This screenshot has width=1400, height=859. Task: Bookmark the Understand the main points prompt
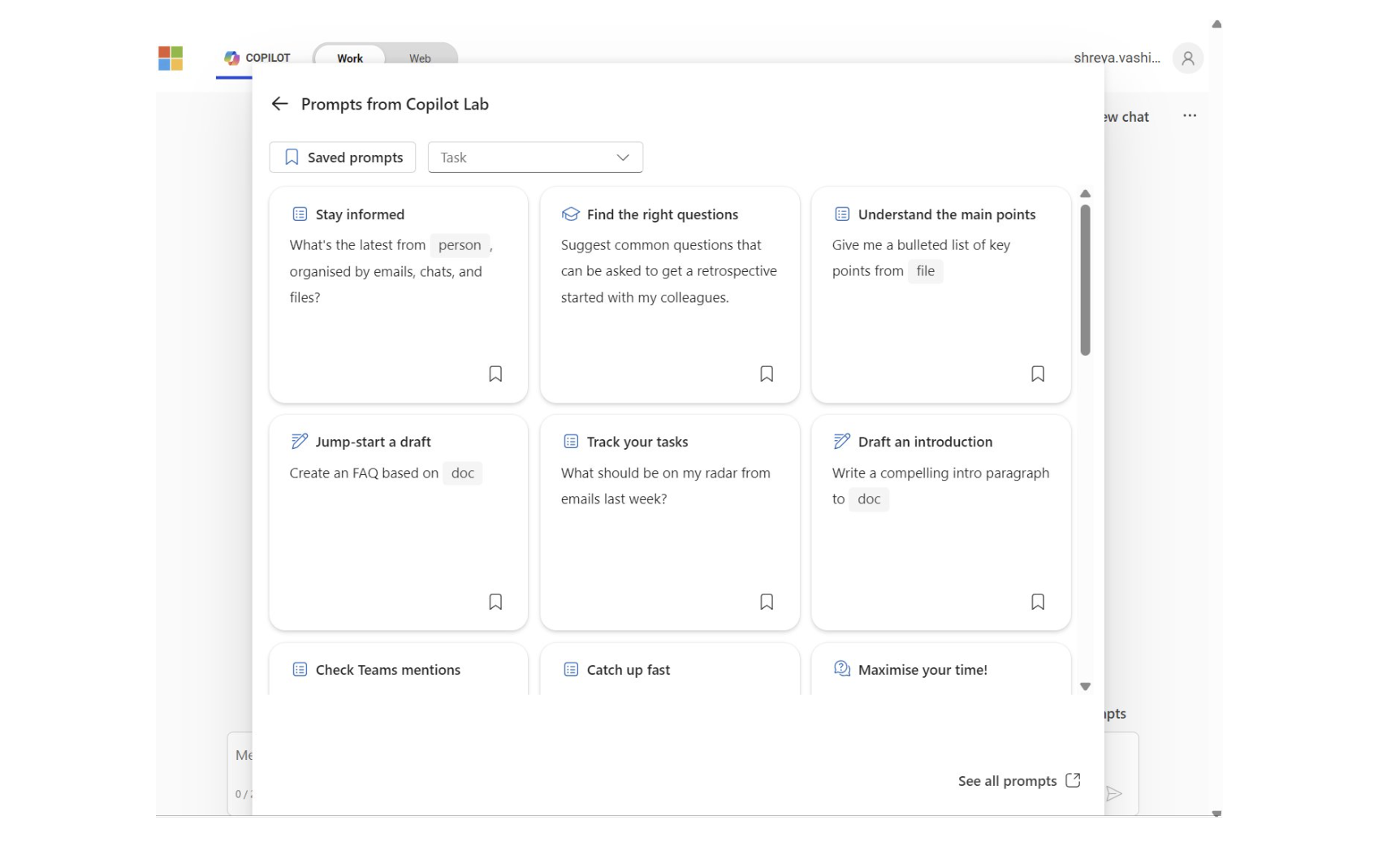1038,374
